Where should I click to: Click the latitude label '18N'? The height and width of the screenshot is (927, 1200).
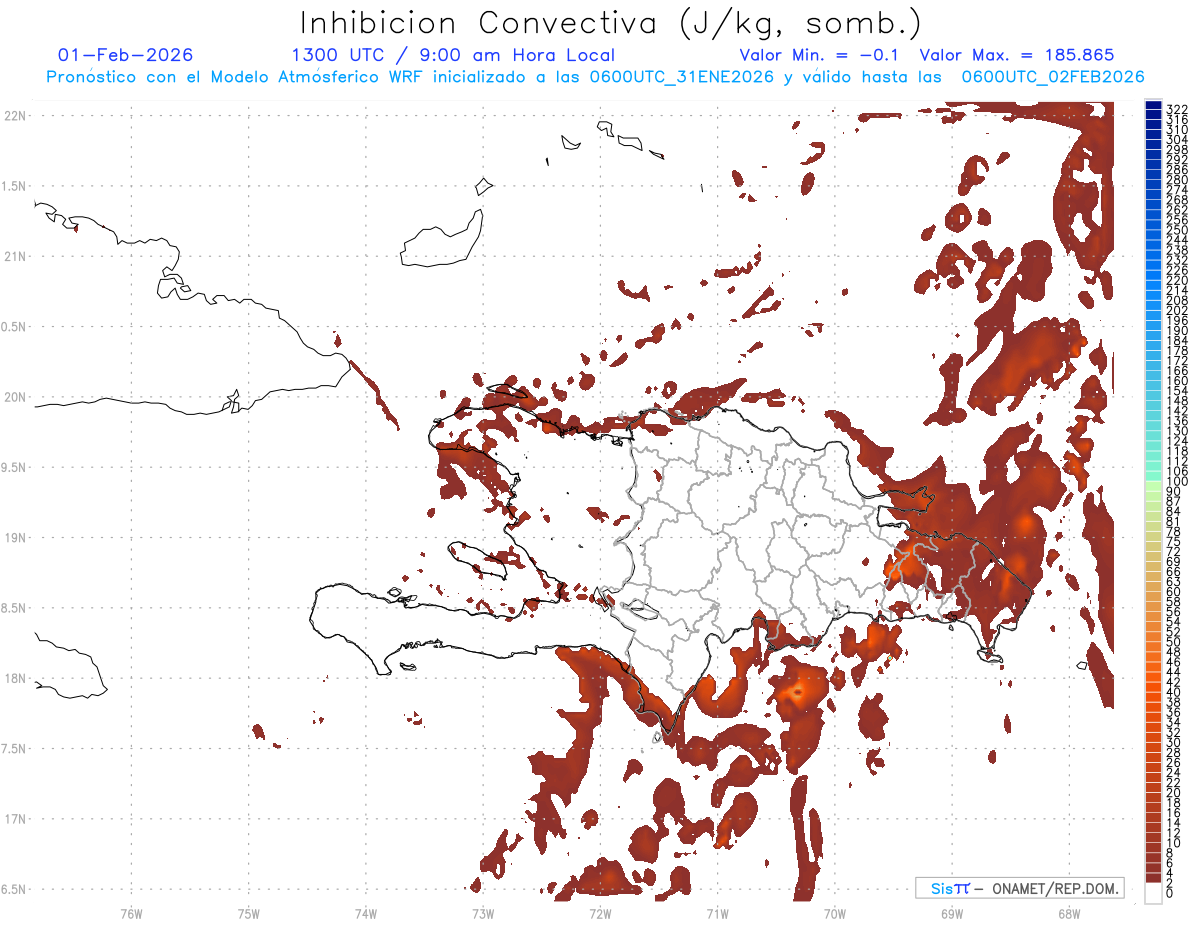tap(15, 678)
